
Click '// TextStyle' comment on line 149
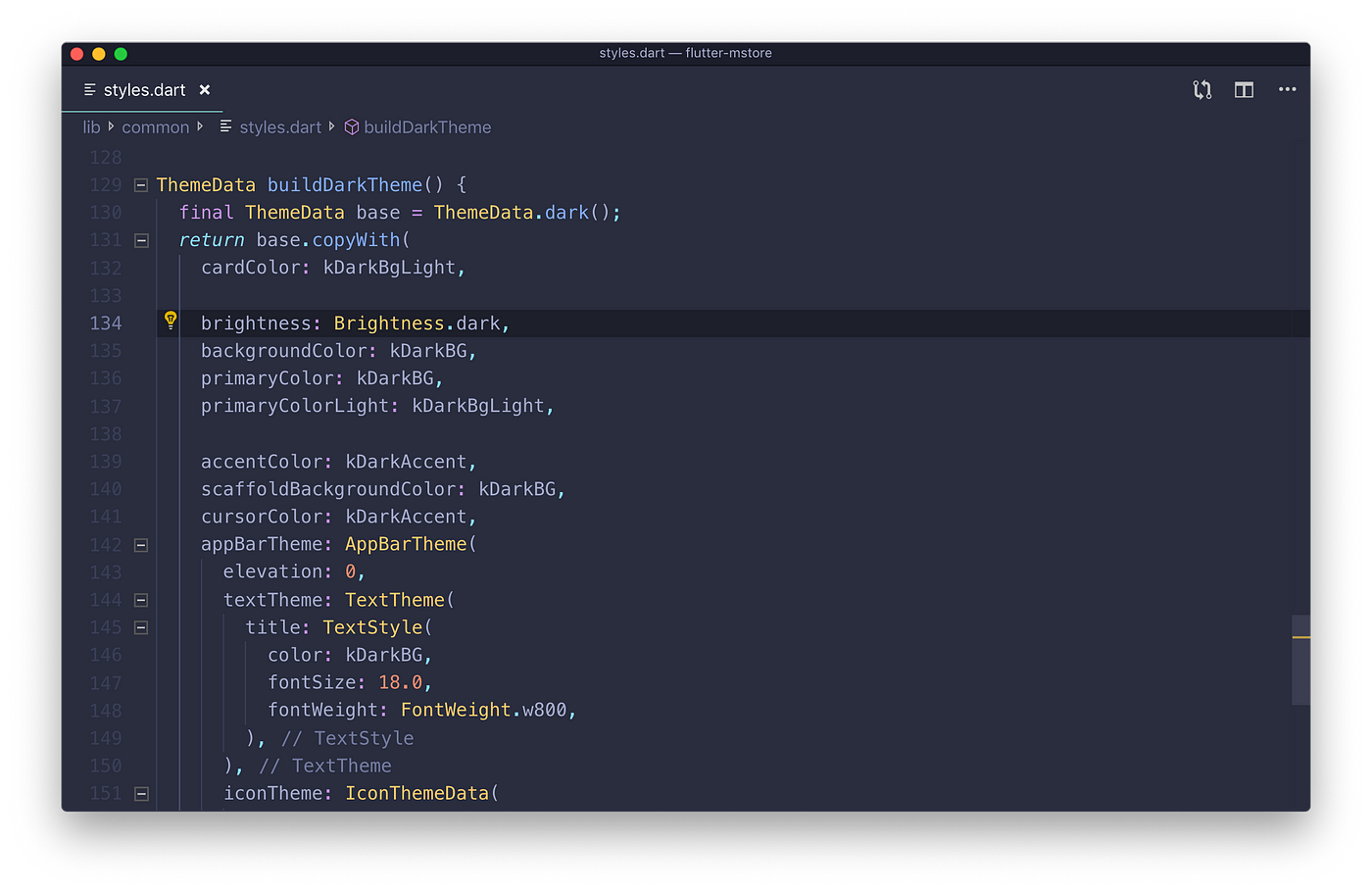(x=347, y=738)
